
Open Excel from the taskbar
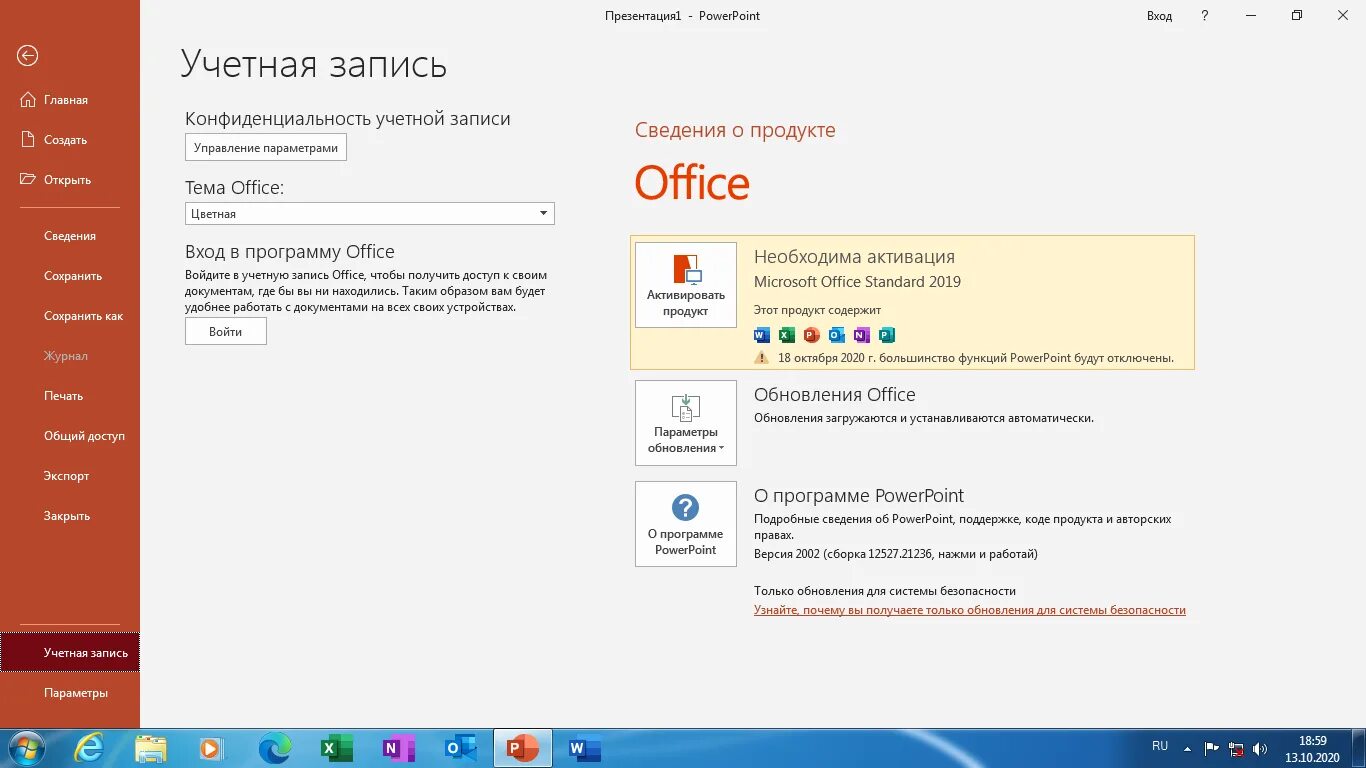337,748
